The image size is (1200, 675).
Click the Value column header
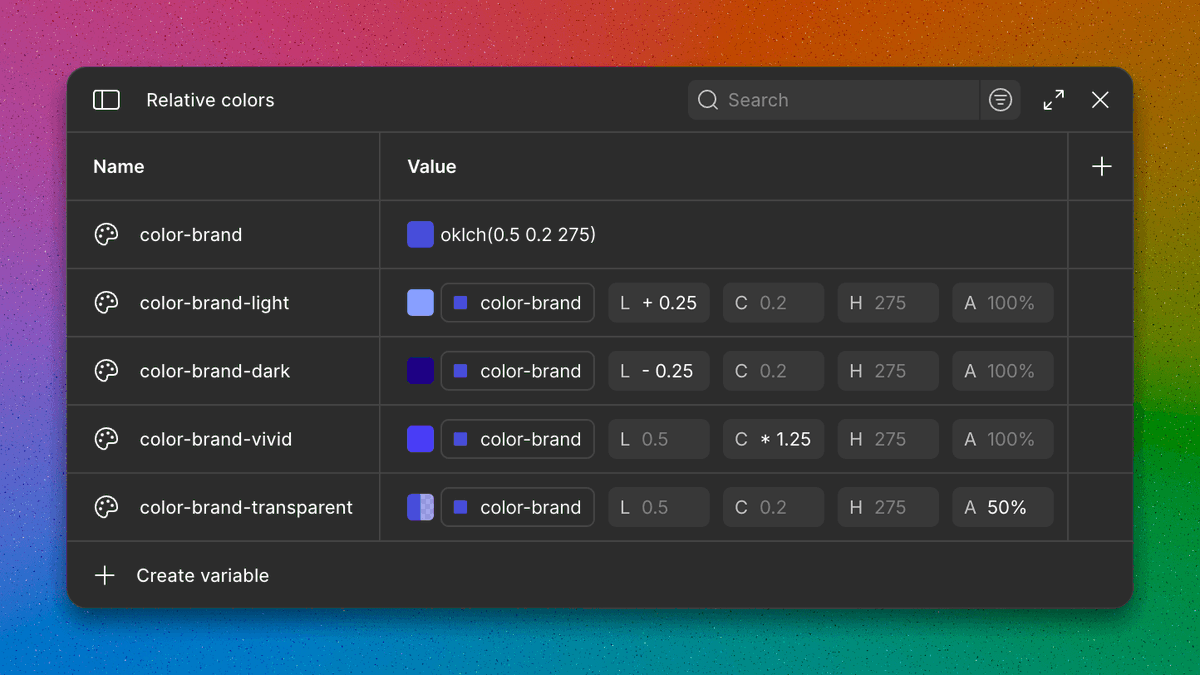(x=432, y=167)
